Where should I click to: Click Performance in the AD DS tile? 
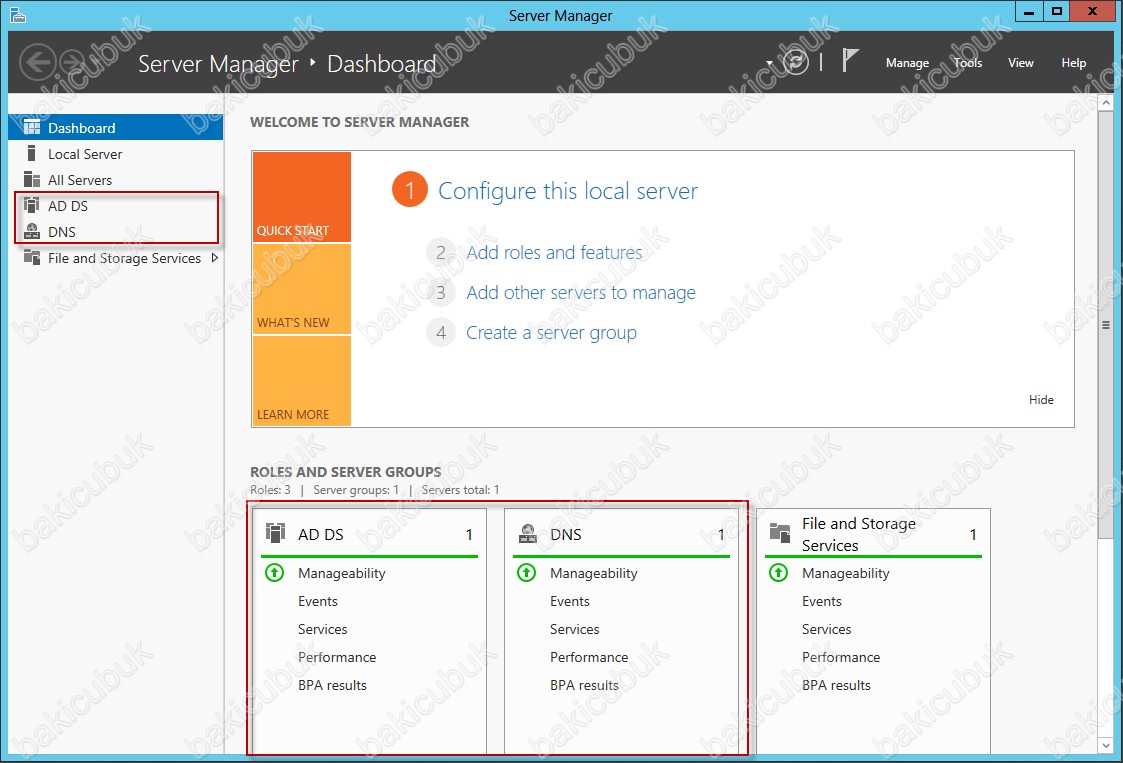pyautogui.click(x=337, y=657)
